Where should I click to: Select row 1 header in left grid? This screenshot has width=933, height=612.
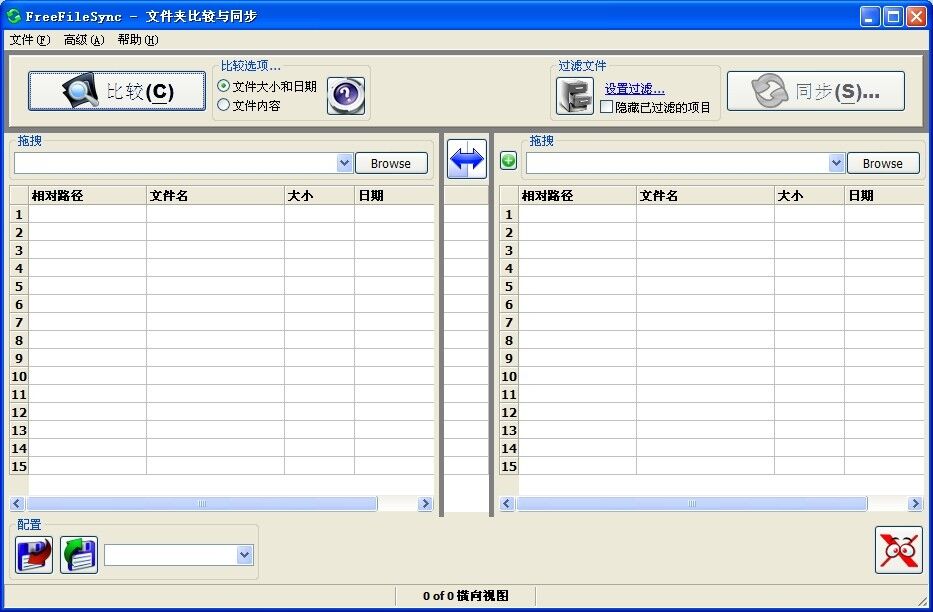pyautogui.click(x=19, y=214)
